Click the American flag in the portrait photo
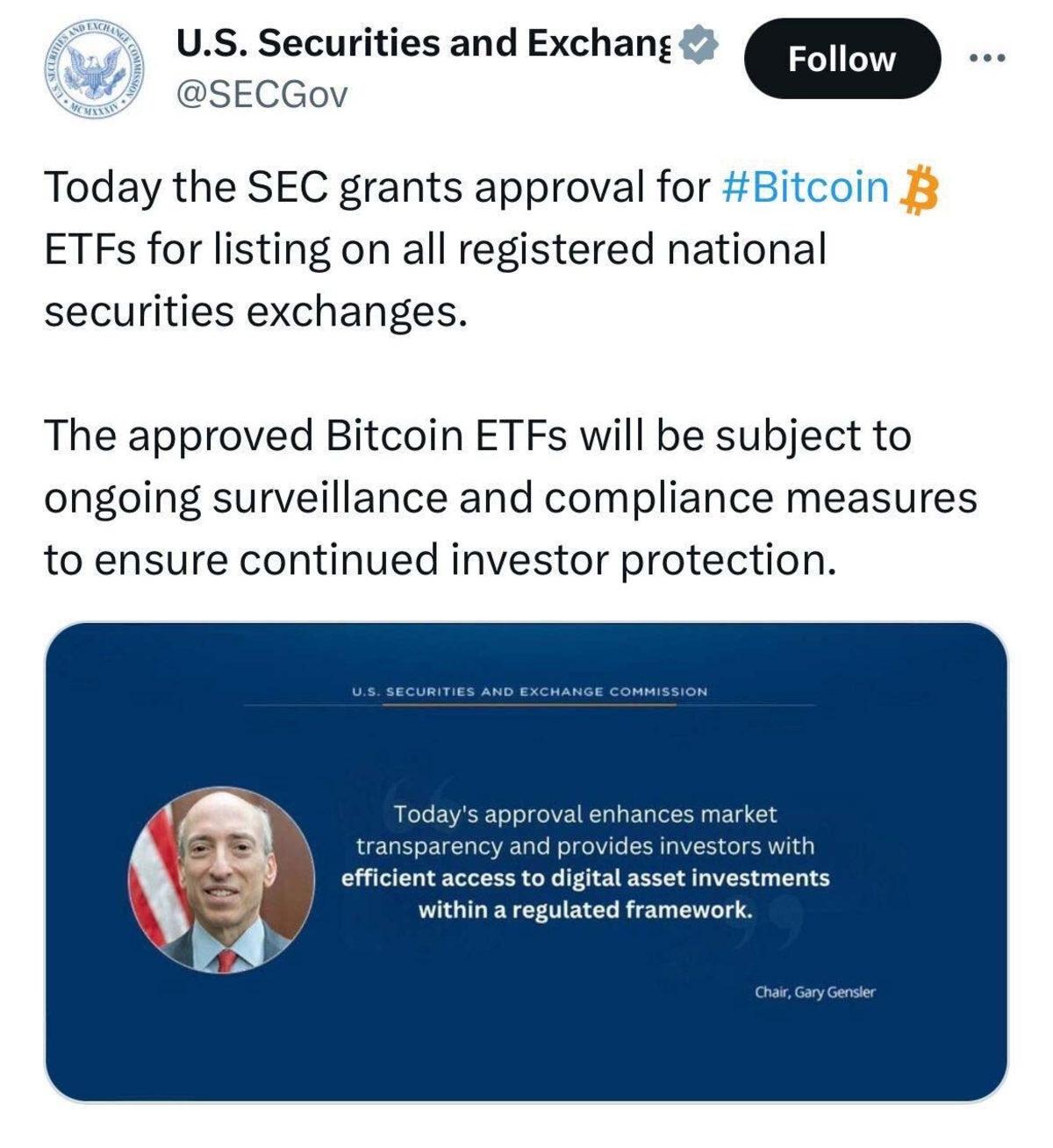The height and width of the screenshot is (1148, 1053). click(x=155, y=886)
